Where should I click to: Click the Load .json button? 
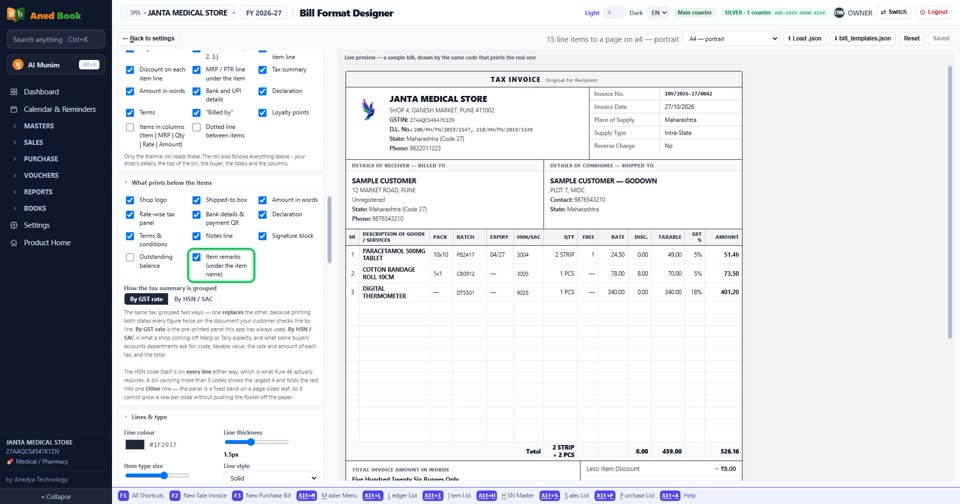coord(804,39)
